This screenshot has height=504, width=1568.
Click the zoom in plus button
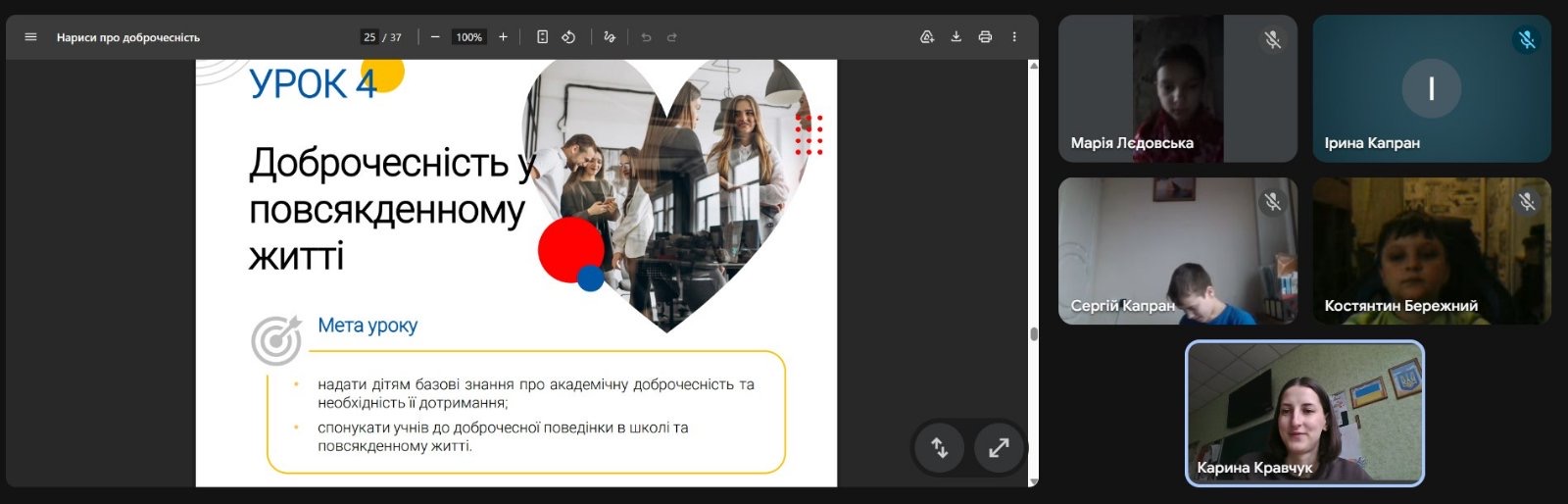click(503, 37)
